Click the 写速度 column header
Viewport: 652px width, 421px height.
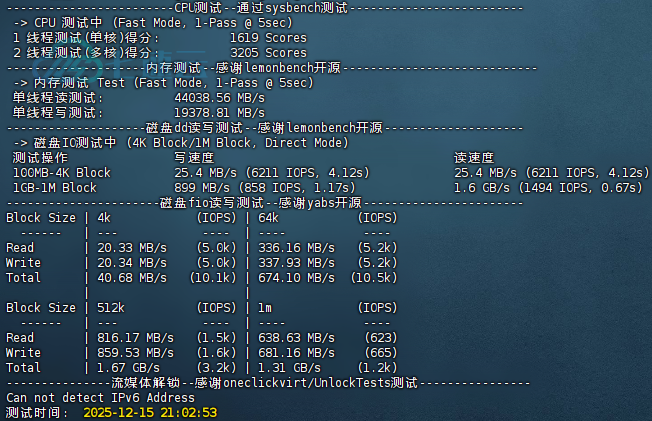(x=194, y=157)
